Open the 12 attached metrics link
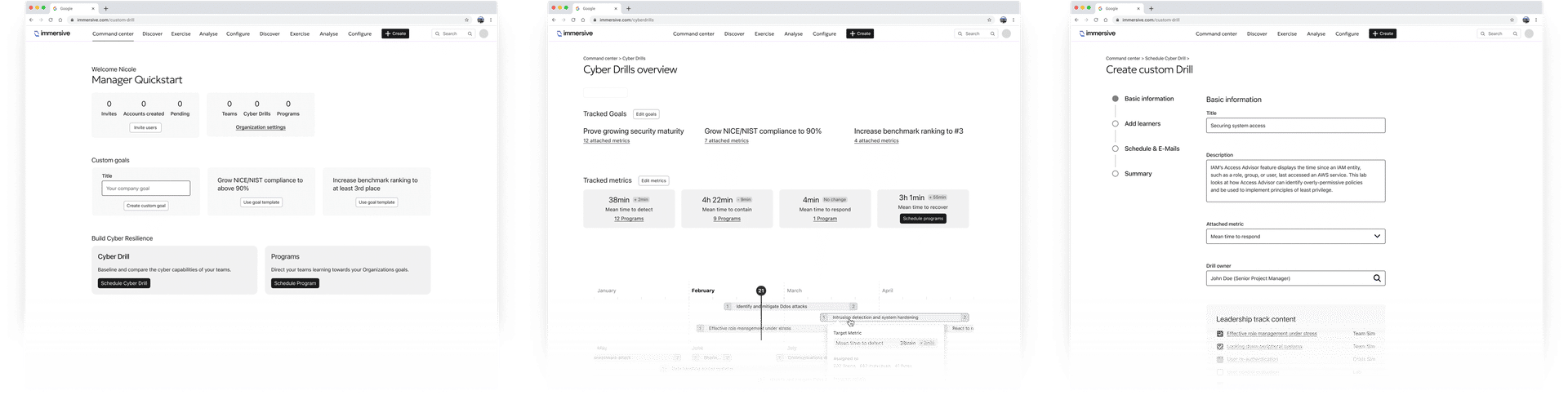 606,141
